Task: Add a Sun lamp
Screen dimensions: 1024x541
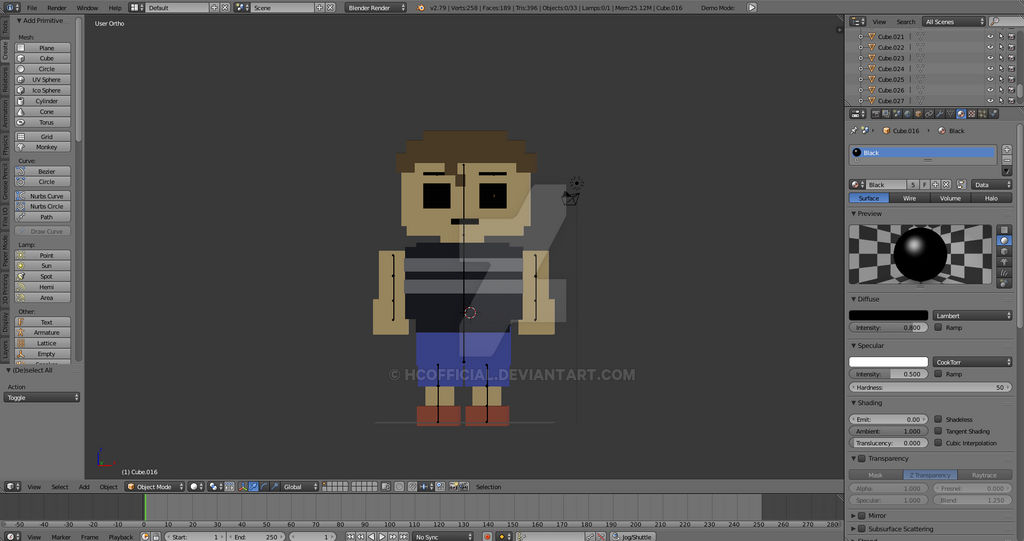Action: coord(42,266)
